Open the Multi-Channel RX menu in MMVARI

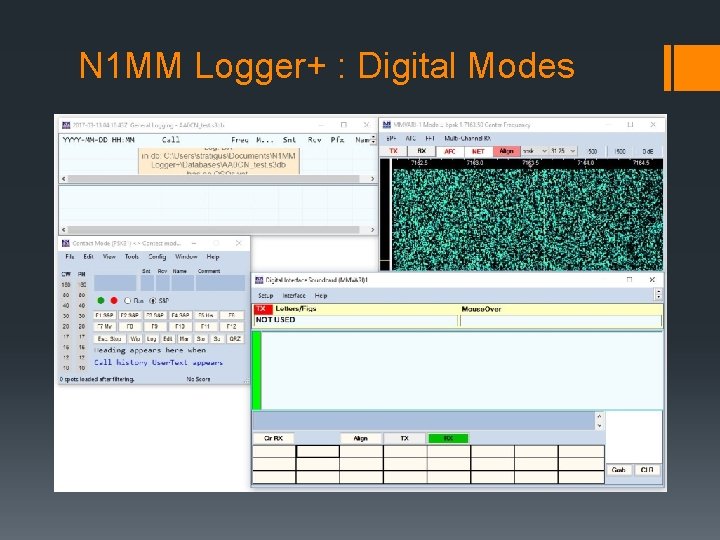(467, 138)
